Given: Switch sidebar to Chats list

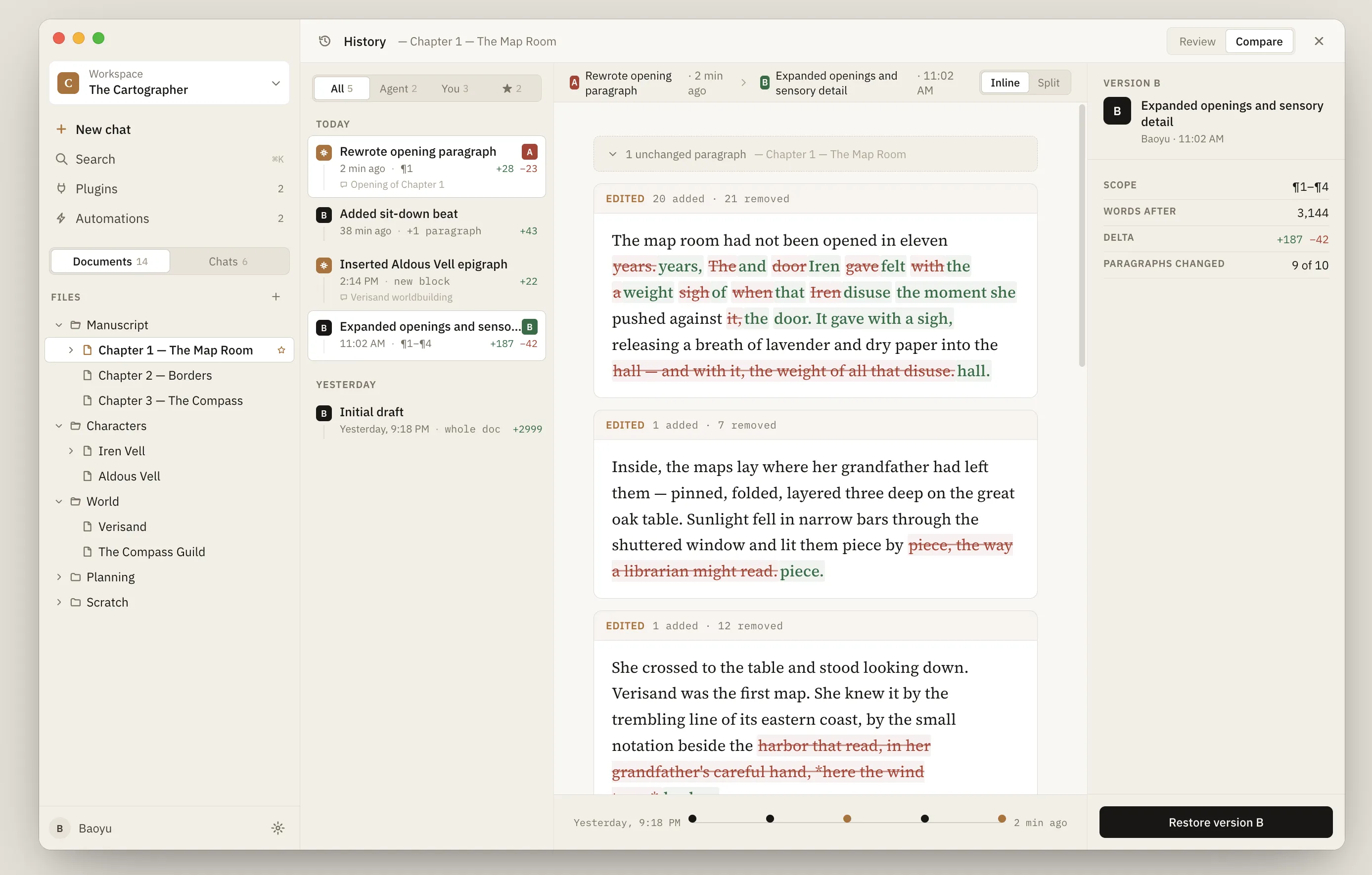Looking at the screenshot, I should [228, 262].
